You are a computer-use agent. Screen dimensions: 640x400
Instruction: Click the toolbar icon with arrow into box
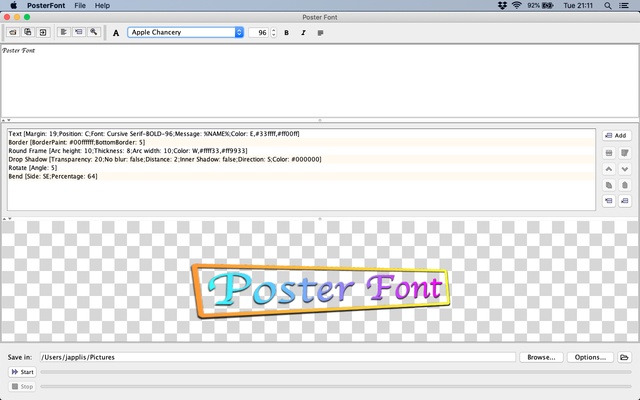point(43,32)
